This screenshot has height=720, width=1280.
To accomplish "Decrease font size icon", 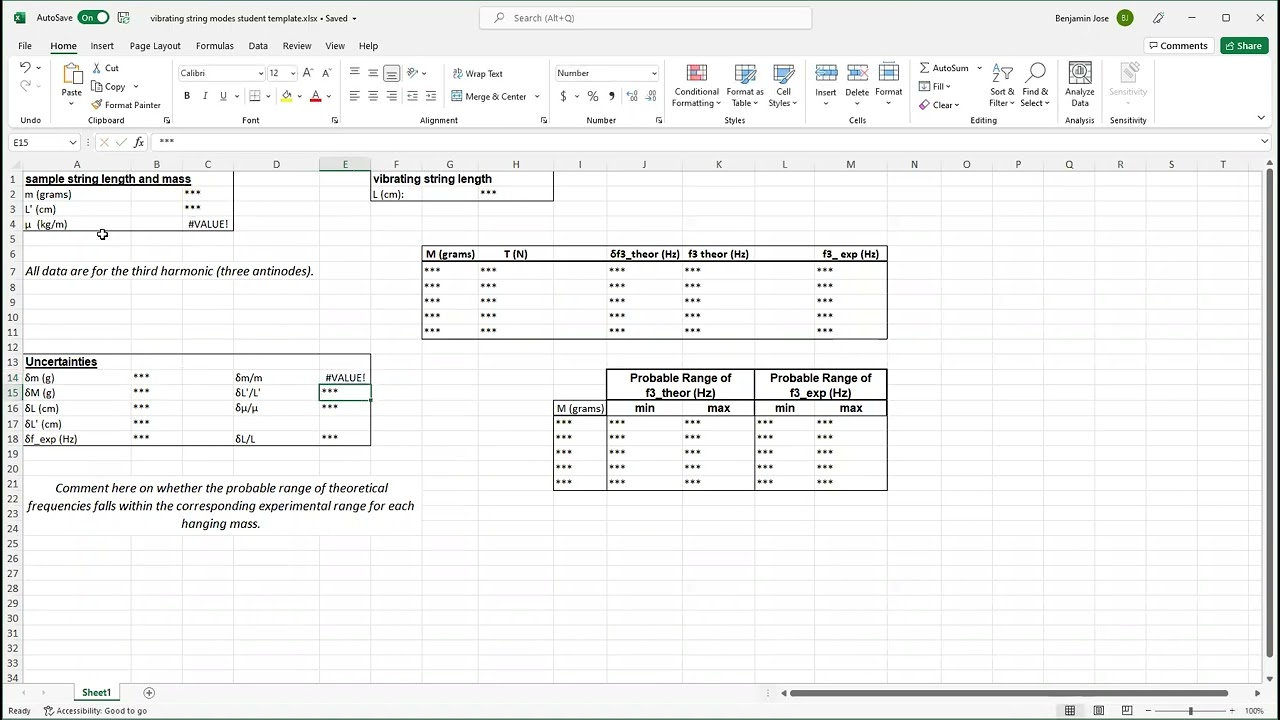I will (x=326, y=73).
